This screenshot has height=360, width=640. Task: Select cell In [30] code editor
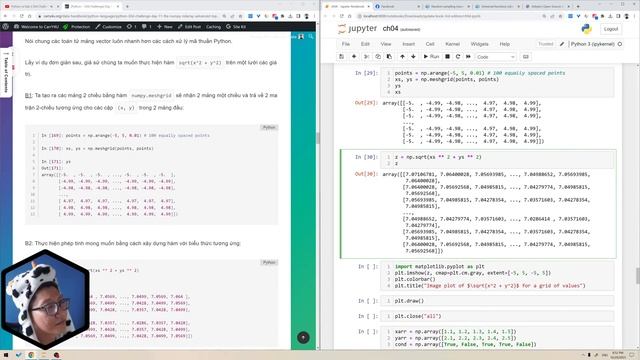click(497, 160)
